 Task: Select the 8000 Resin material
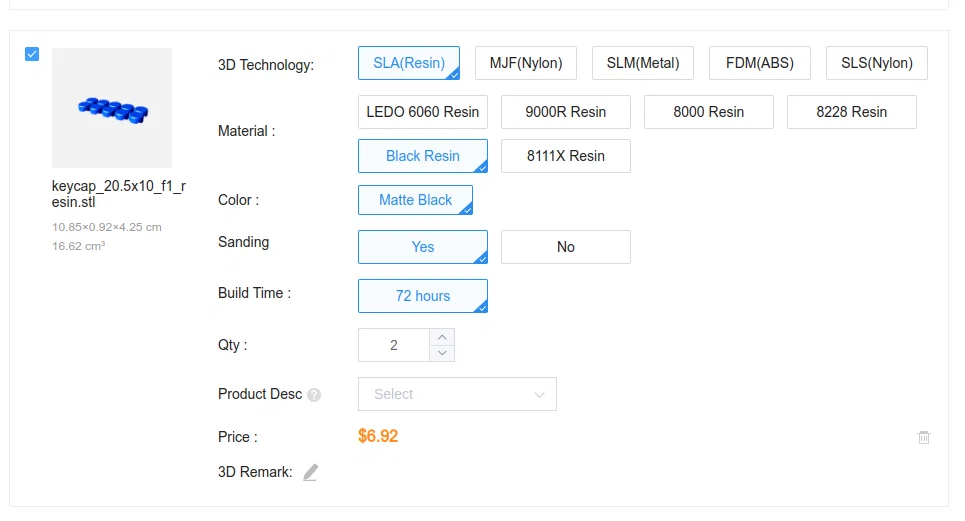click(x=709, y=112)
